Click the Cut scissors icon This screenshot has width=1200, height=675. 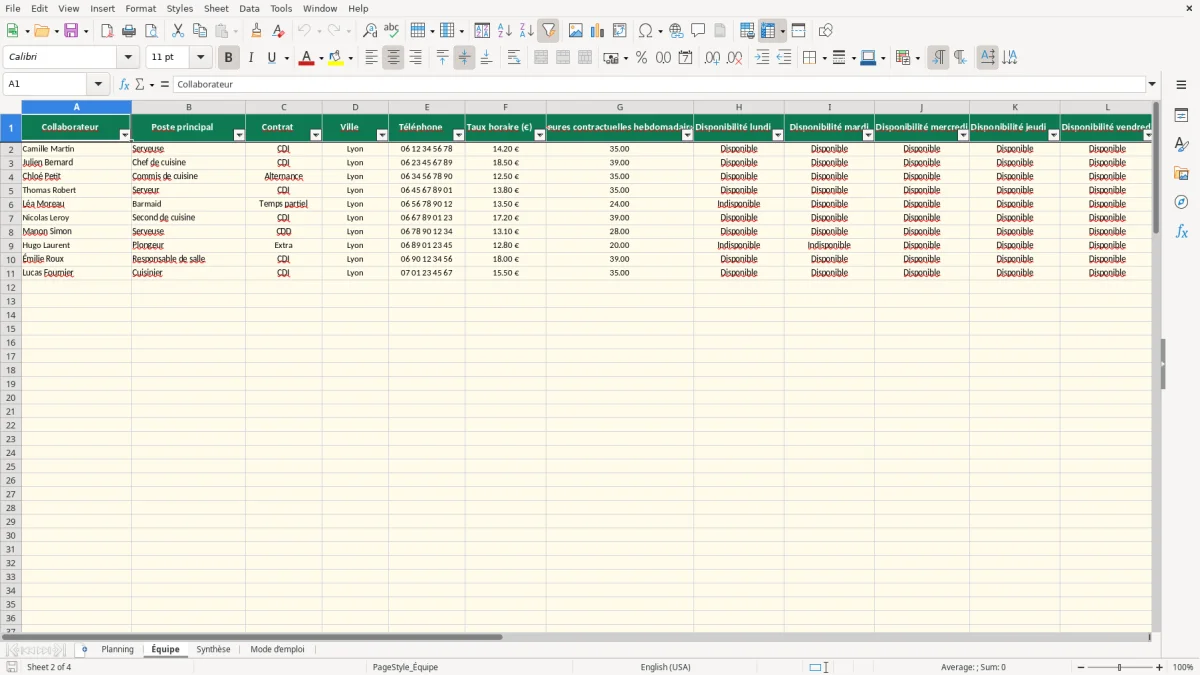click(x=178, y=31)
